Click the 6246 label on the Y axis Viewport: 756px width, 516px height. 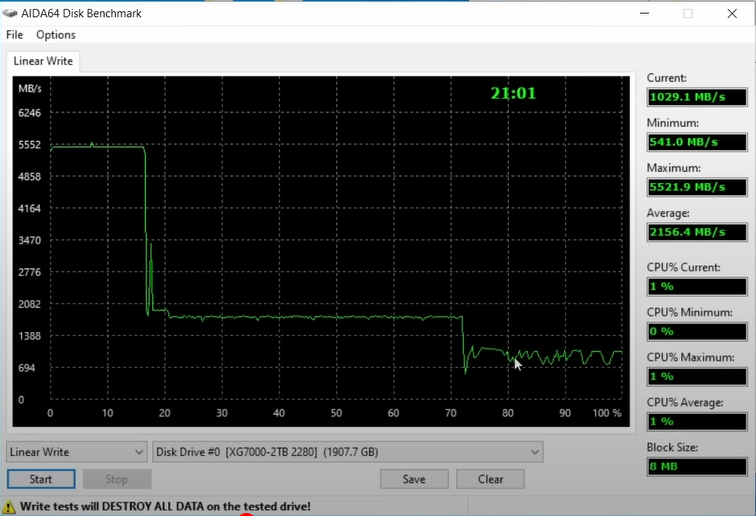point(29,113)
